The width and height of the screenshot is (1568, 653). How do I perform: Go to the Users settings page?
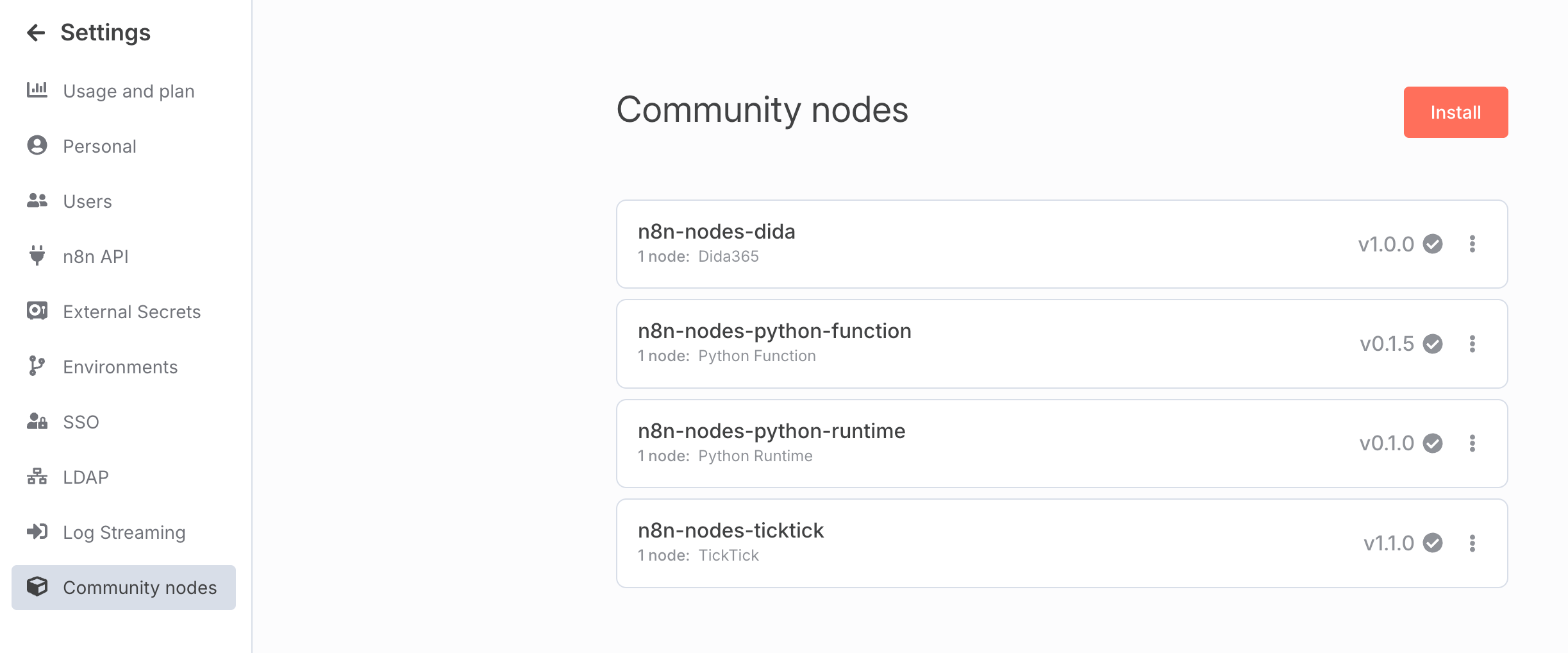pos(87,201)
